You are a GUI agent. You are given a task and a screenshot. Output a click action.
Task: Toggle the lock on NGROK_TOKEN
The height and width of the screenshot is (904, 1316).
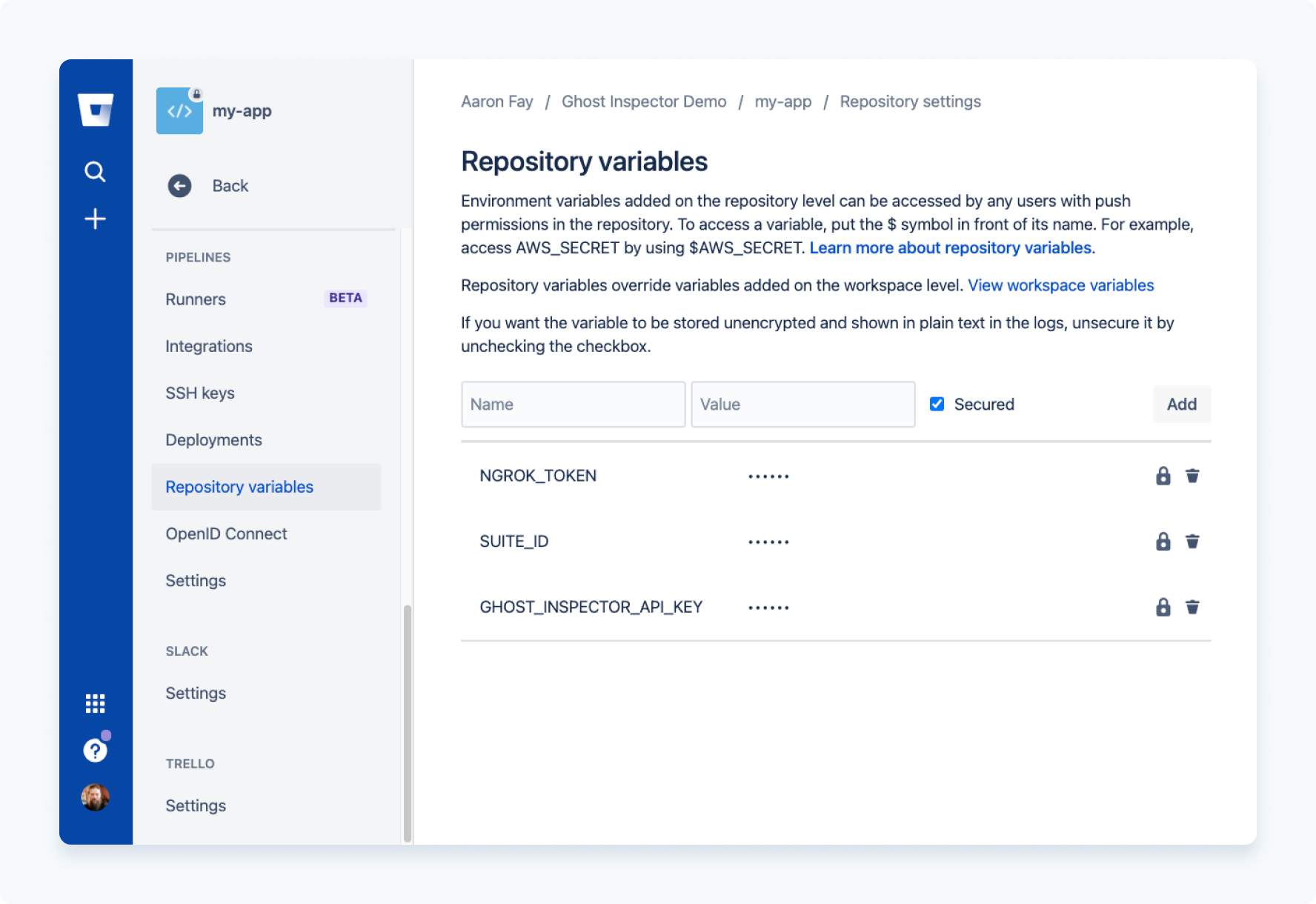pyautogui.click(x=1163, y=476)
